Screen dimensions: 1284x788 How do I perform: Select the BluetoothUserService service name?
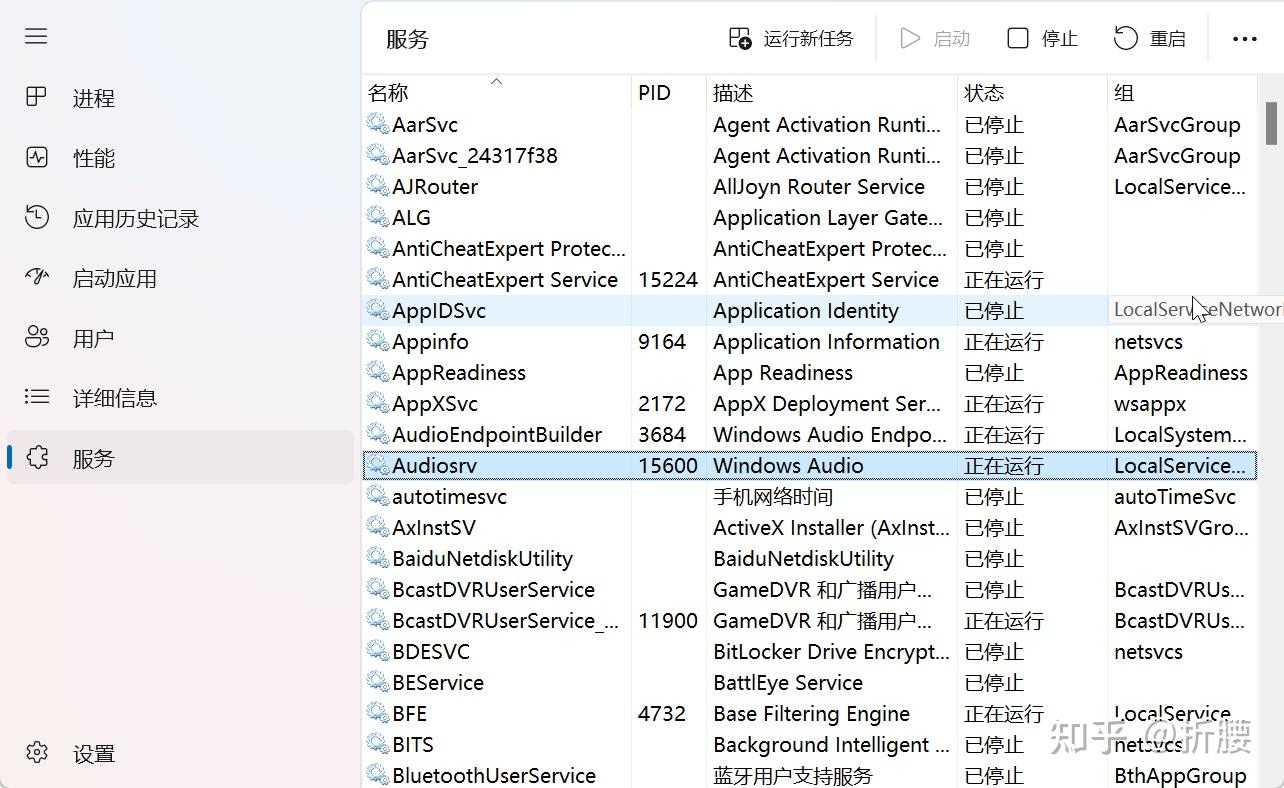pyautogui.click(x=494, y=776)
